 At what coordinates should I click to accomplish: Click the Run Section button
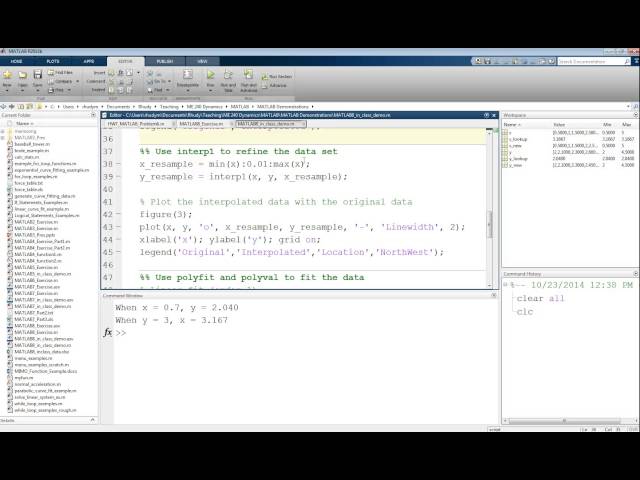pos(277,77)
